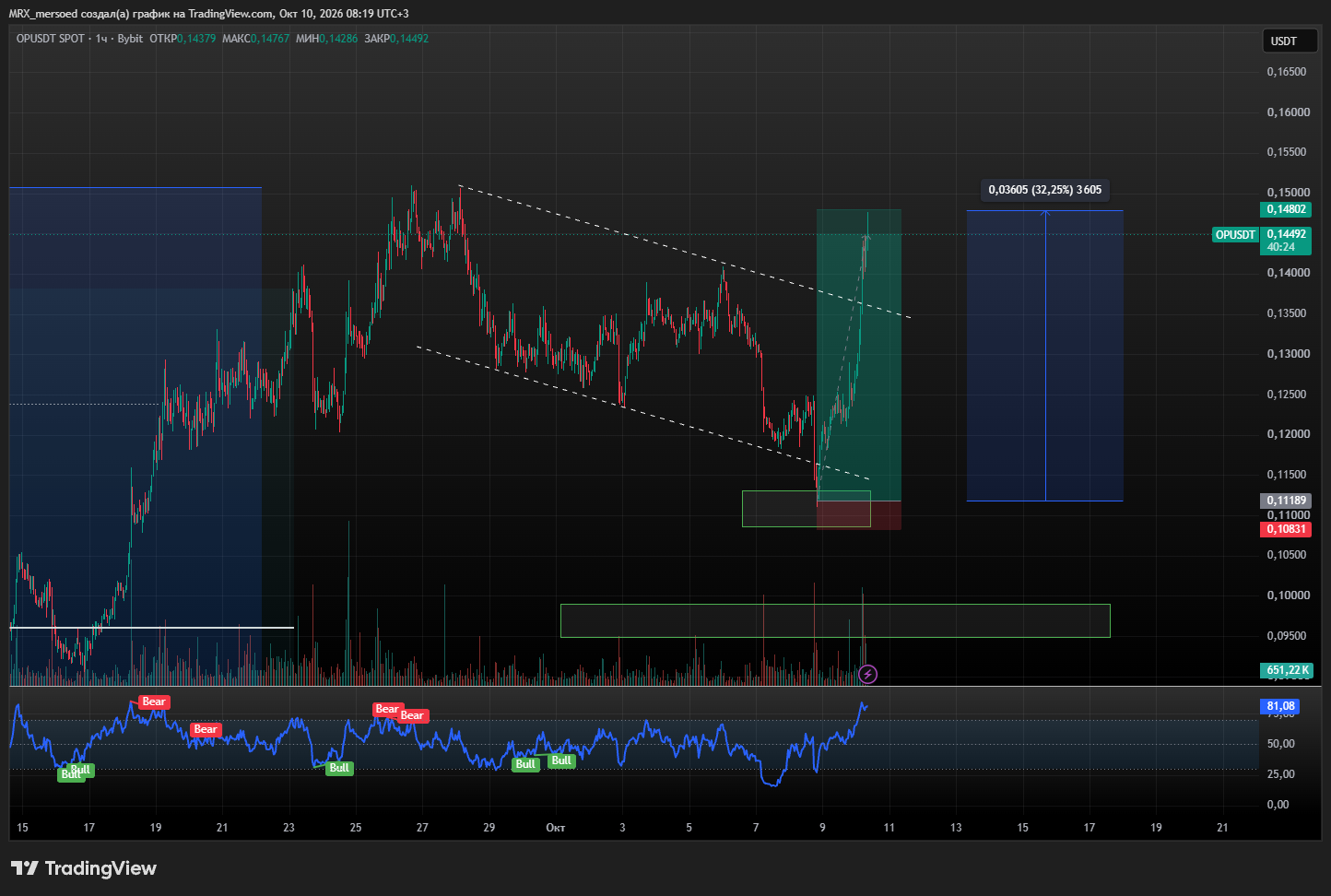Click the МАКС 0,14767 high value

click(x=255, y=39)
